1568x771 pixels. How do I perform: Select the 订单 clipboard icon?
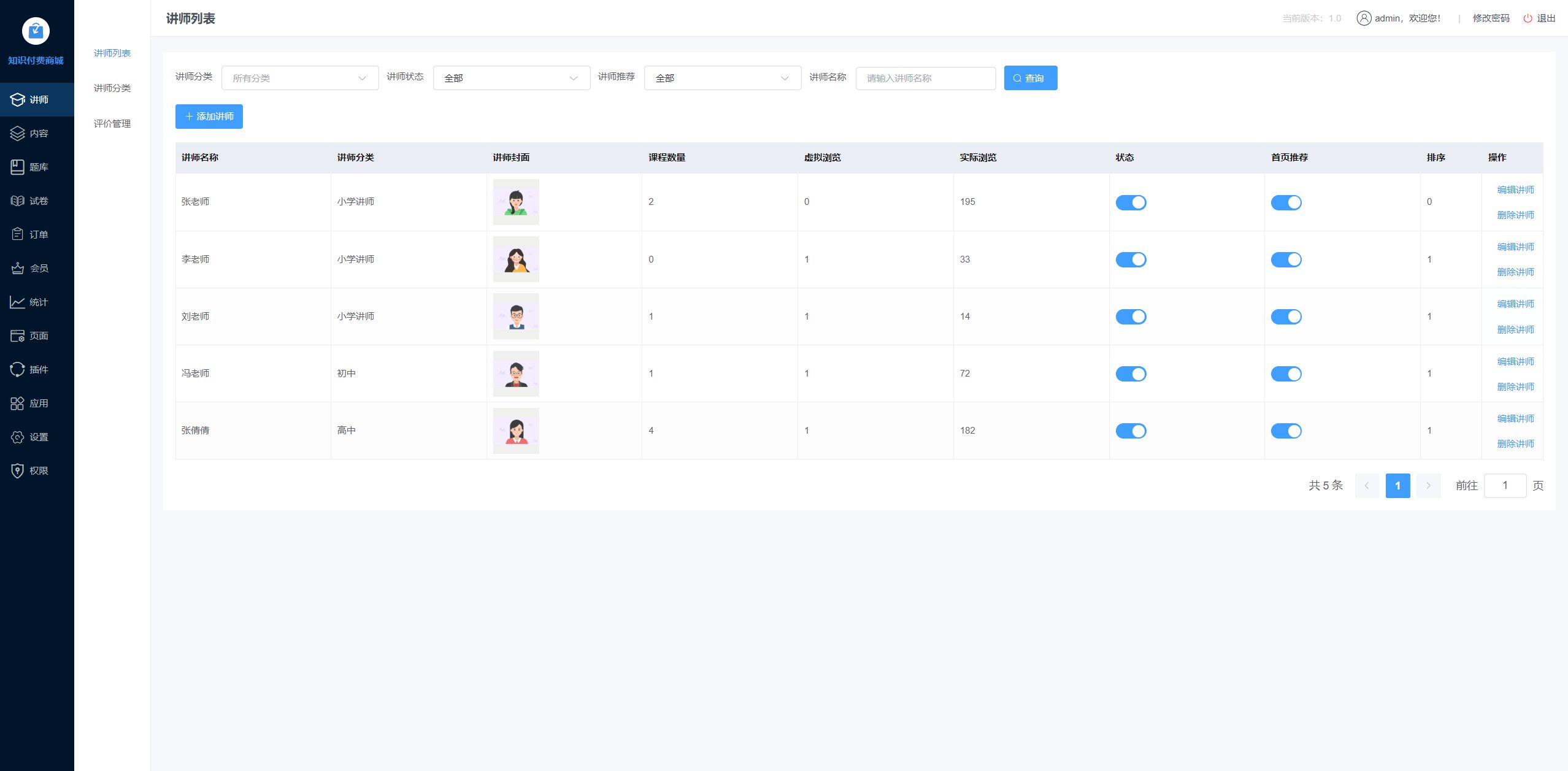coord(18,234)
